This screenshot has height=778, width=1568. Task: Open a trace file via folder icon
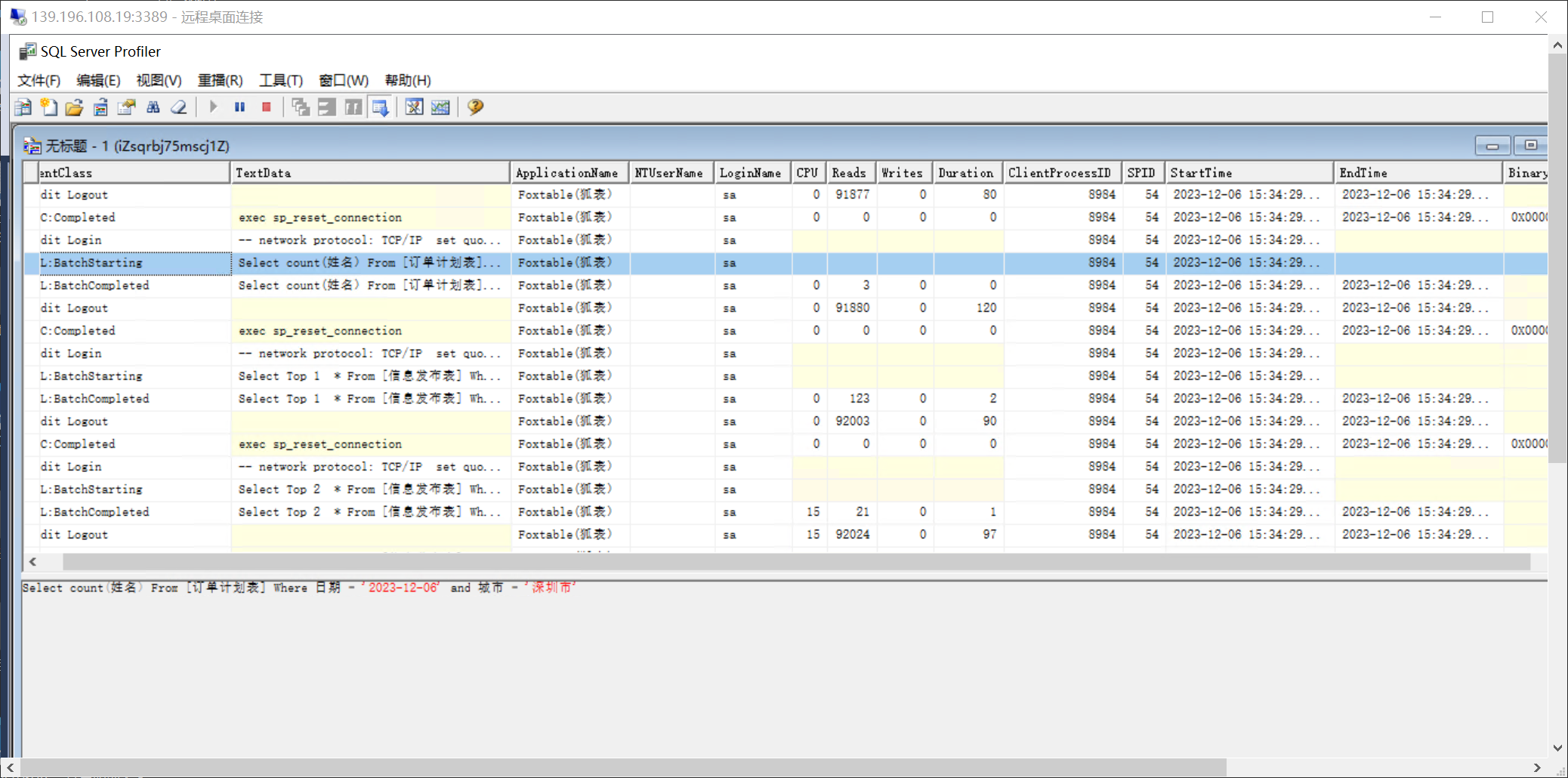click(74, 107)
